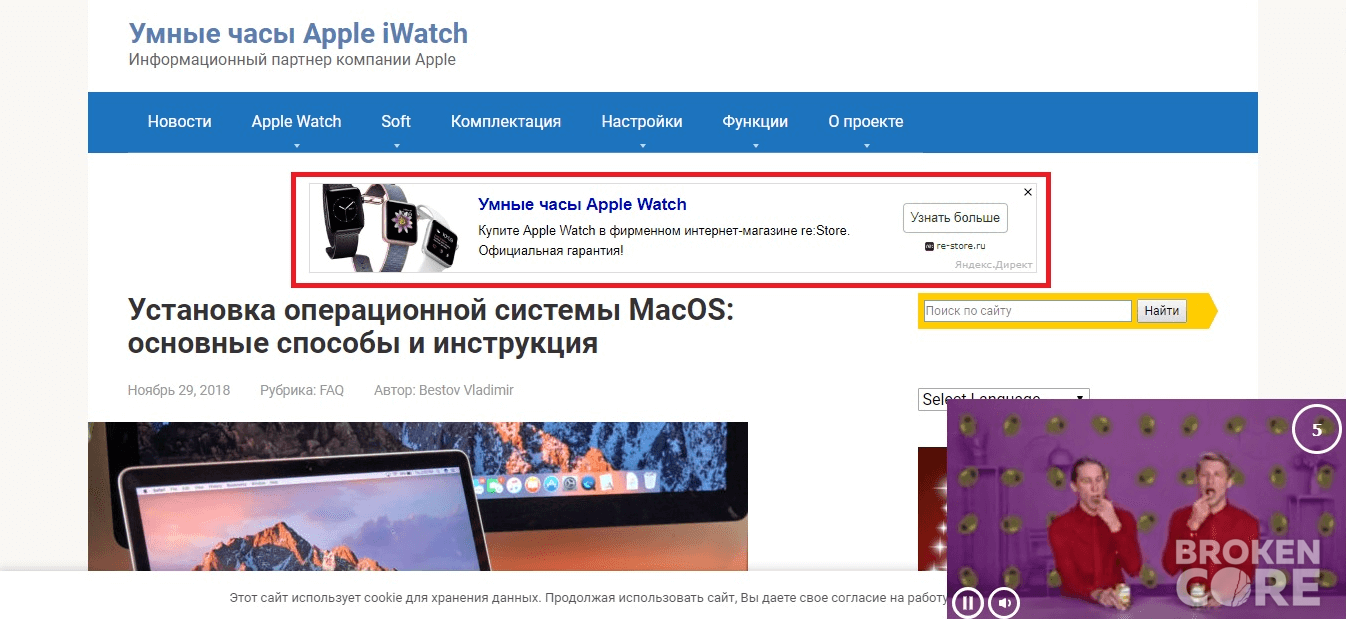Click the Apple Watch product image in the ad

pos(389,227)
